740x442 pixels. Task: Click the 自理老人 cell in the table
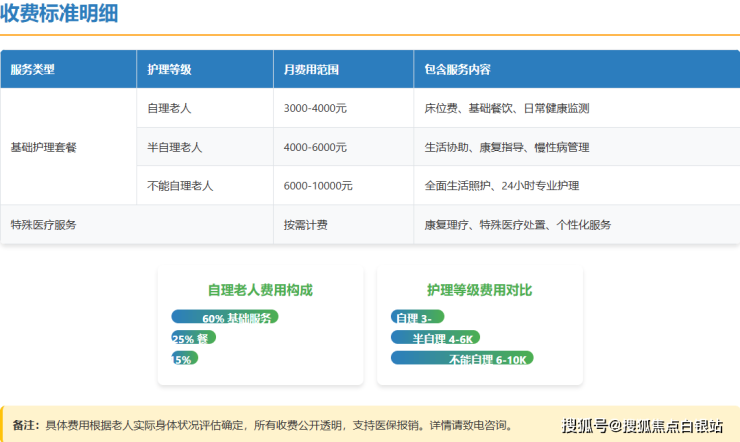click(169, 108)
